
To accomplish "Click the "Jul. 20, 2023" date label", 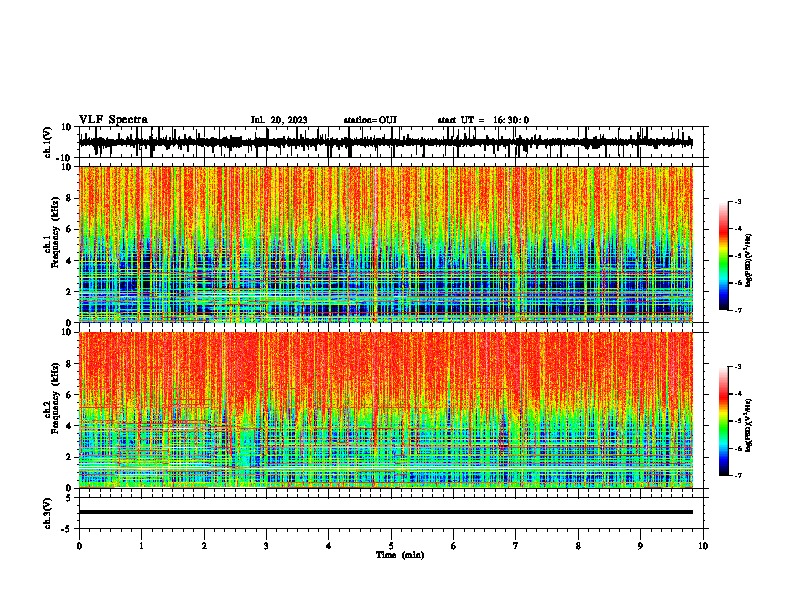I will (x=279, y=120).
